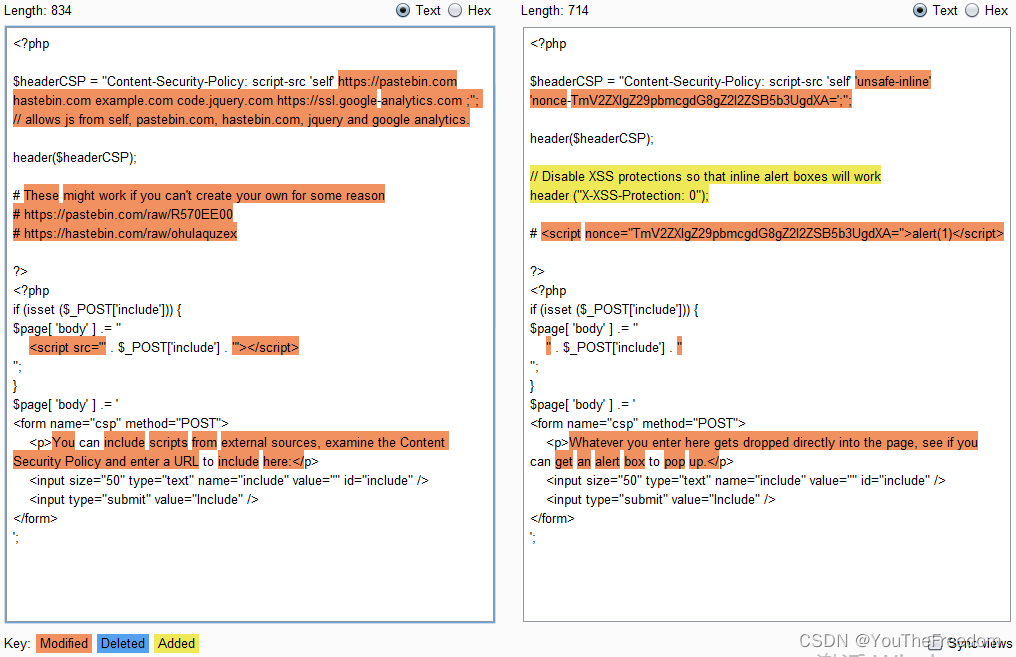This screenshot has height=657, width=1016.
Task: Click "' . $_POST['include'] . '" line in right pane
Action: pos(614,347)
